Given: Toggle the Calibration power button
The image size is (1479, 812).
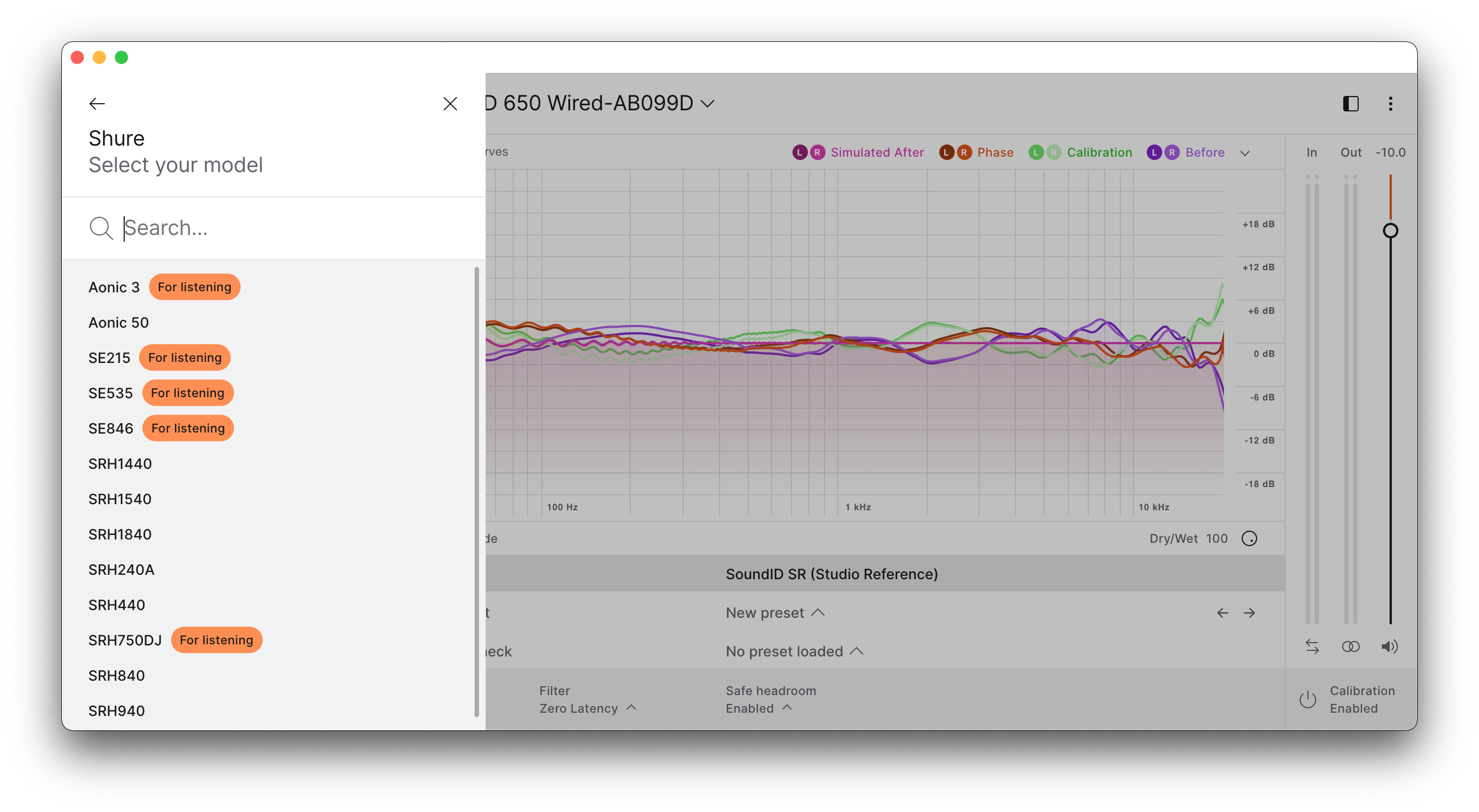Looking at the screenshot, I should pos(1307,699).
